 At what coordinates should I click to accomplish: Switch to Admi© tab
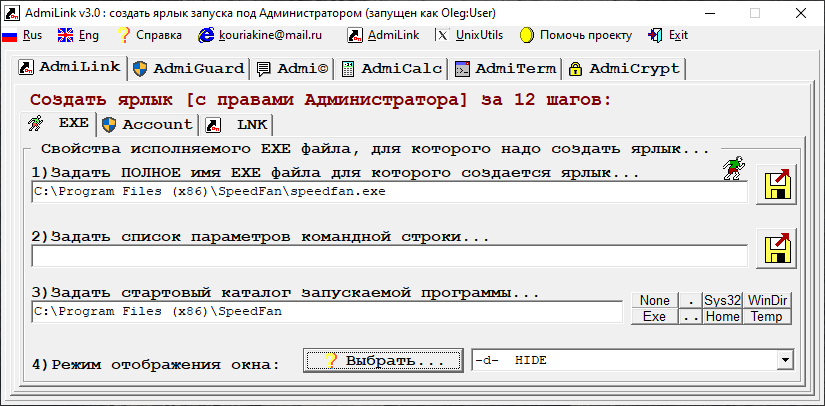tap(293, 69)
